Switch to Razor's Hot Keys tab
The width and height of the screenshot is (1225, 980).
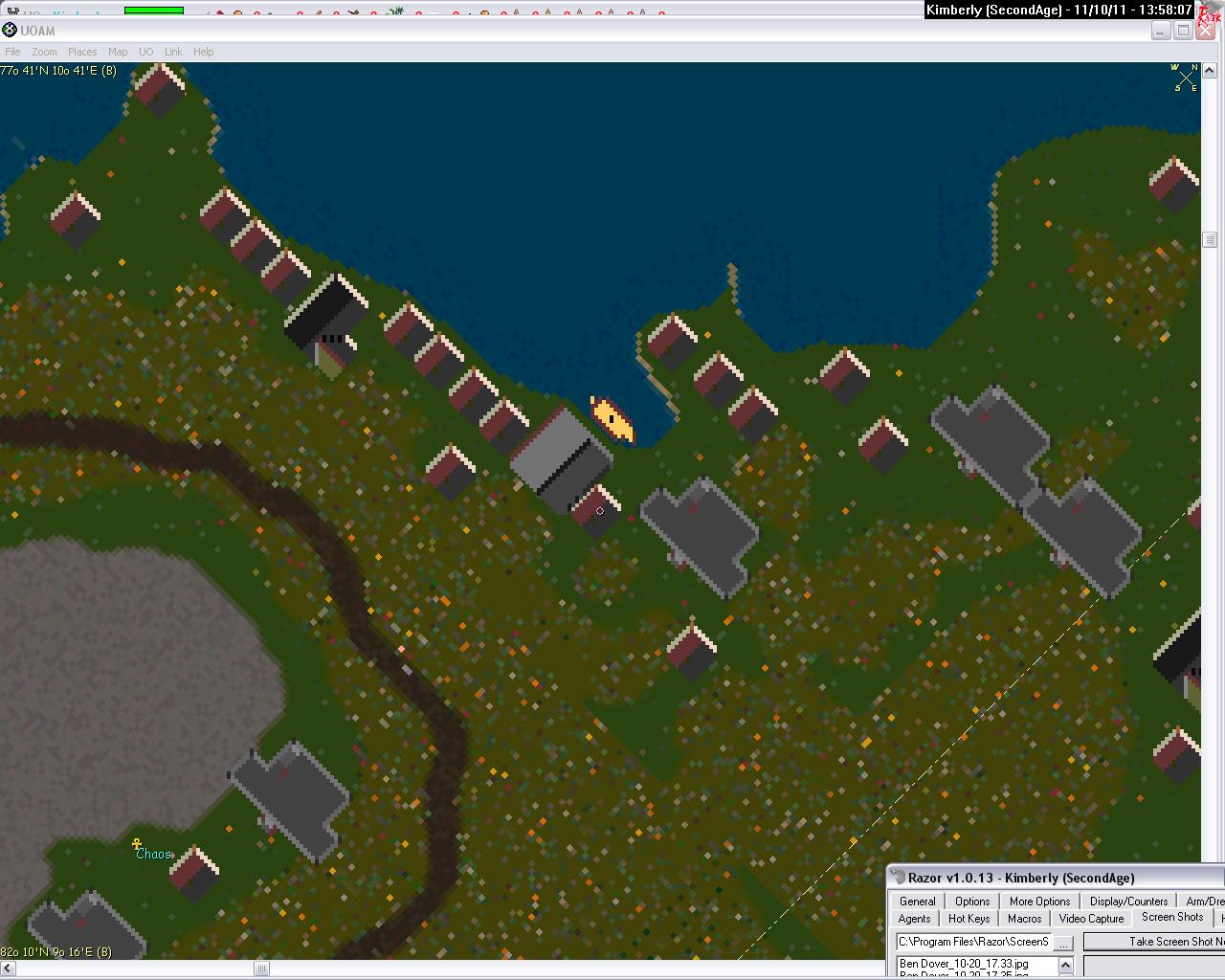(969, 919)
